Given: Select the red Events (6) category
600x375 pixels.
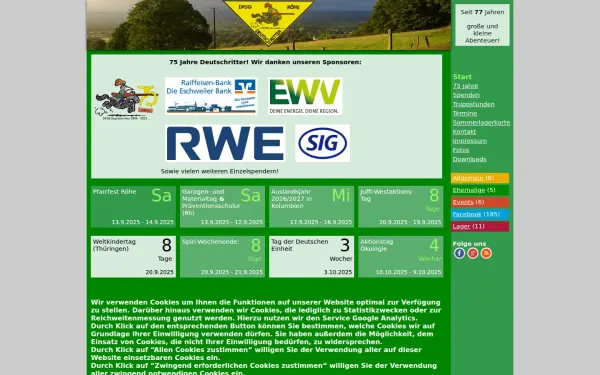Looking at the screenshot, I should point(480,202).
